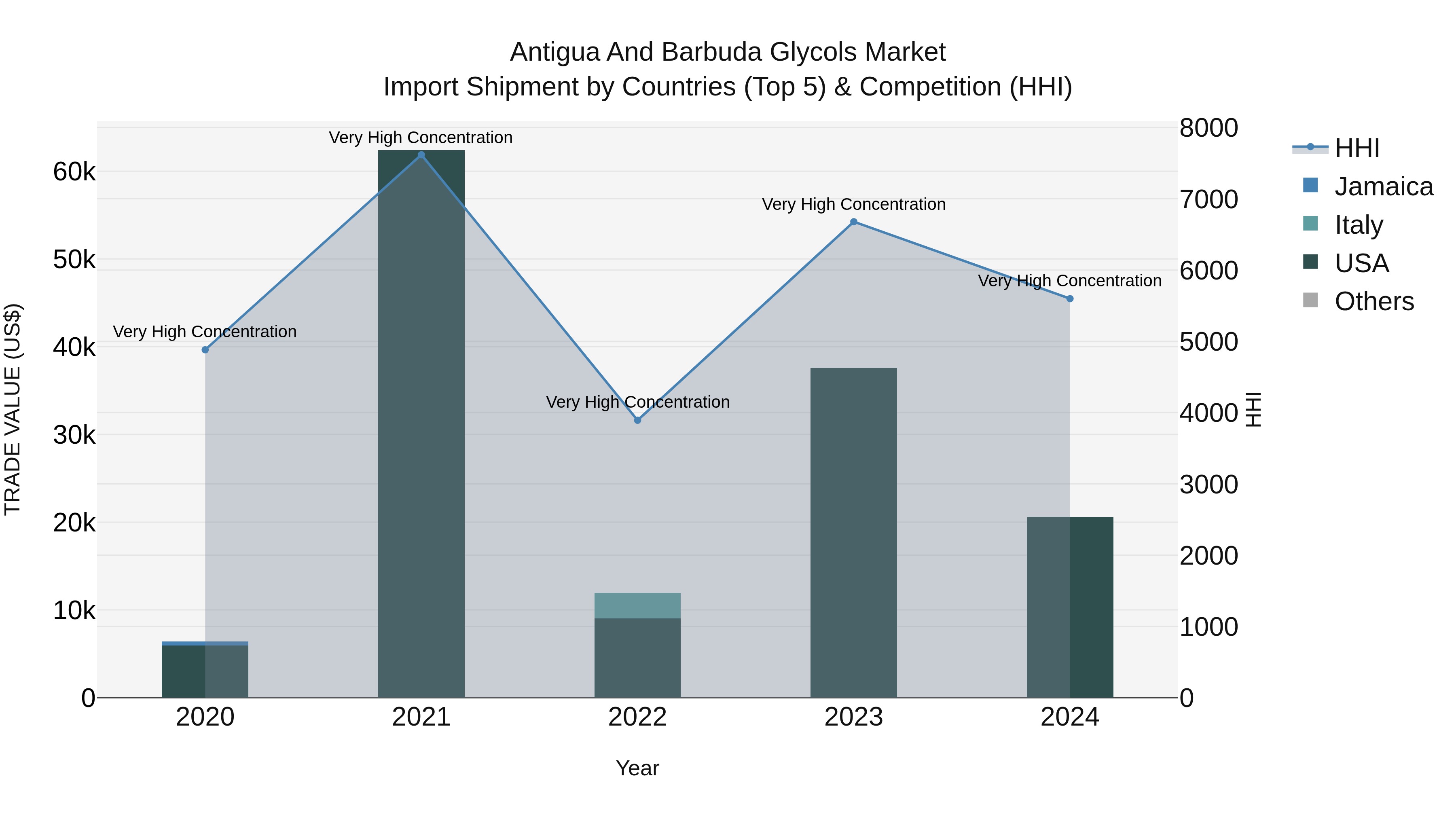Click the 2021 x-axis label

point(421,717)
